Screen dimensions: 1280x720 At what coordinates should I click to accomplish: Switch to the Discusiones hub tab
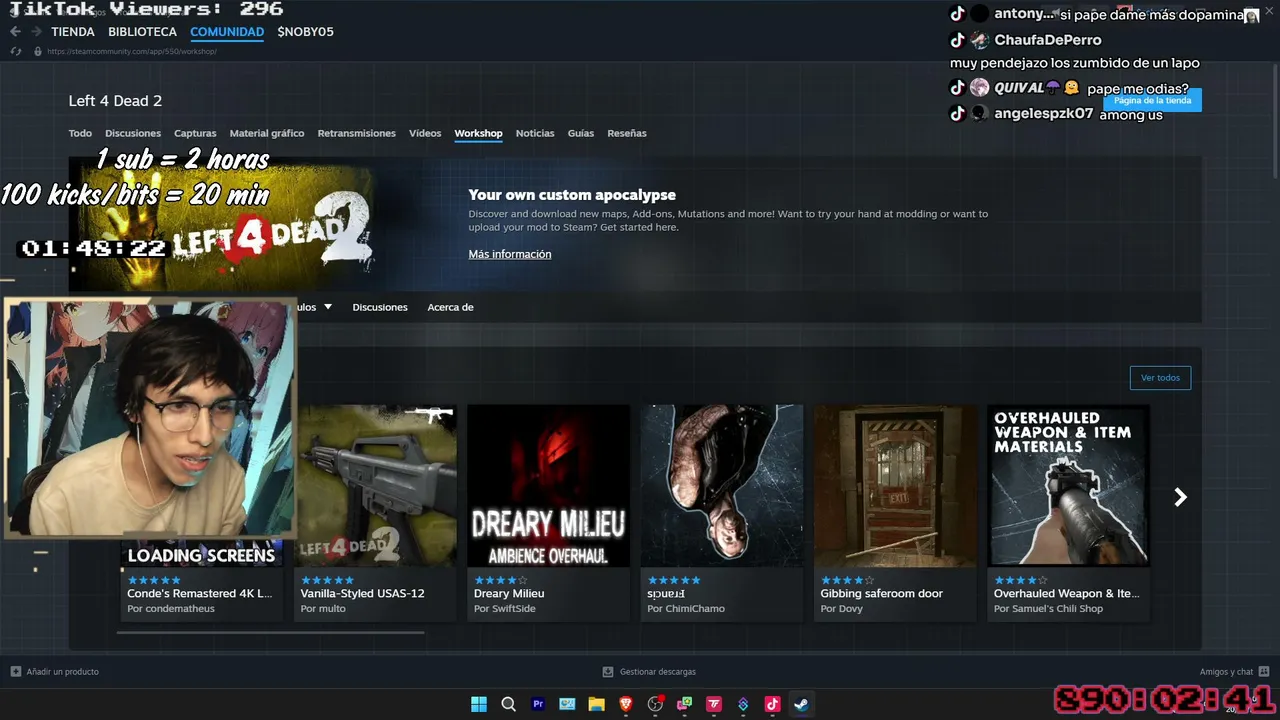pos(133,133)
